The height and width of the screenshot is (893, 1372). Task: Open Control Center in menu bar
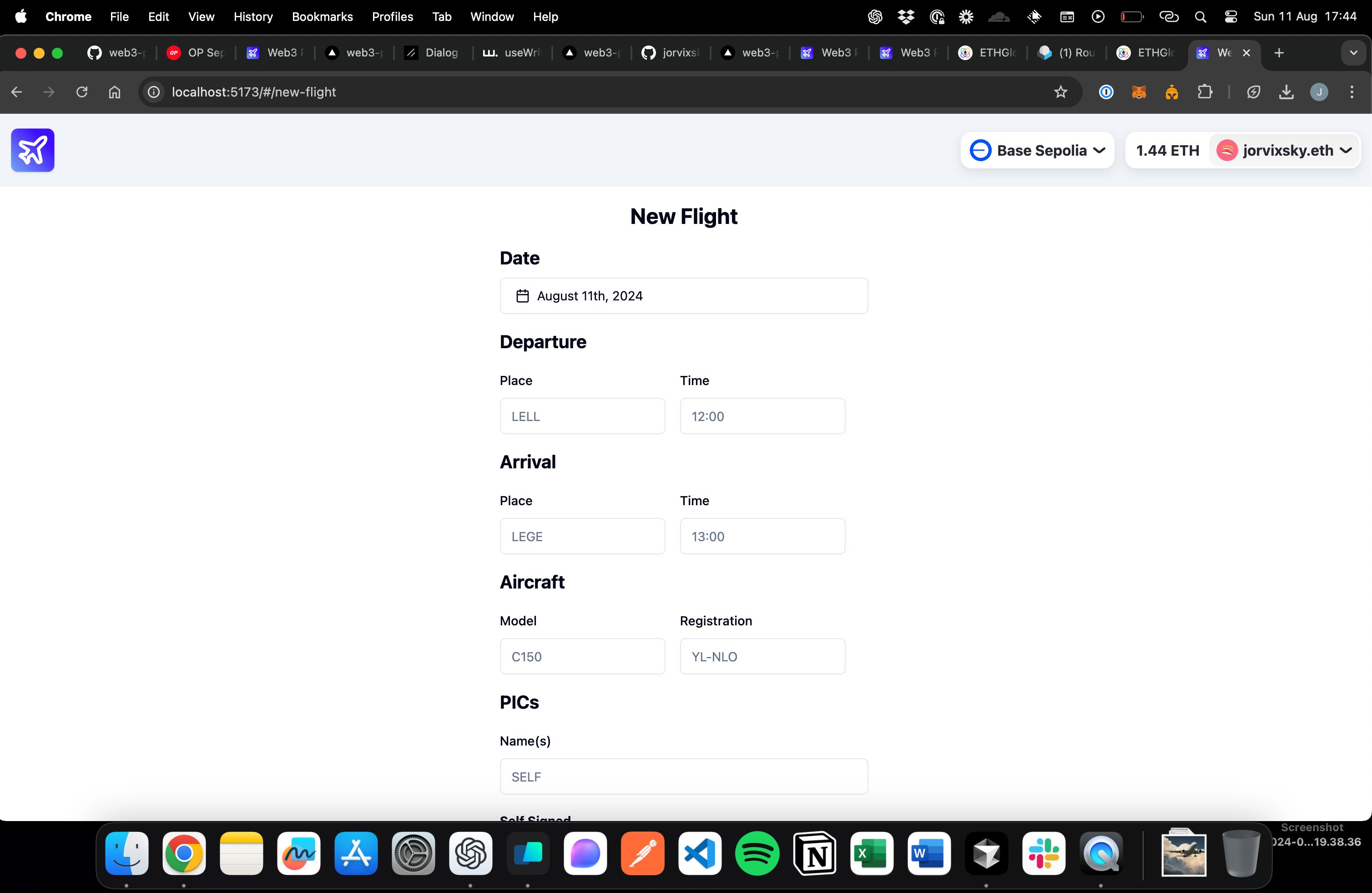click(x=1231, y=17)
